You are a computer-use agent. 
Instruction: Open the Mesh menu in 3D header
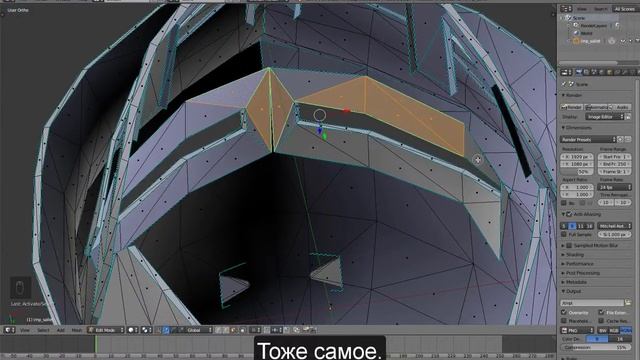77,330
